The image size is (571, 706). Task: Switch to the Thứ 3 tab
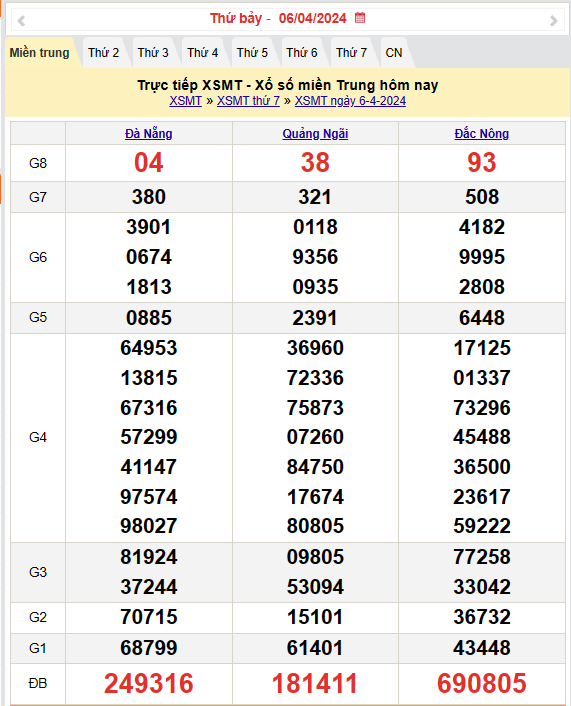point(153,53)
